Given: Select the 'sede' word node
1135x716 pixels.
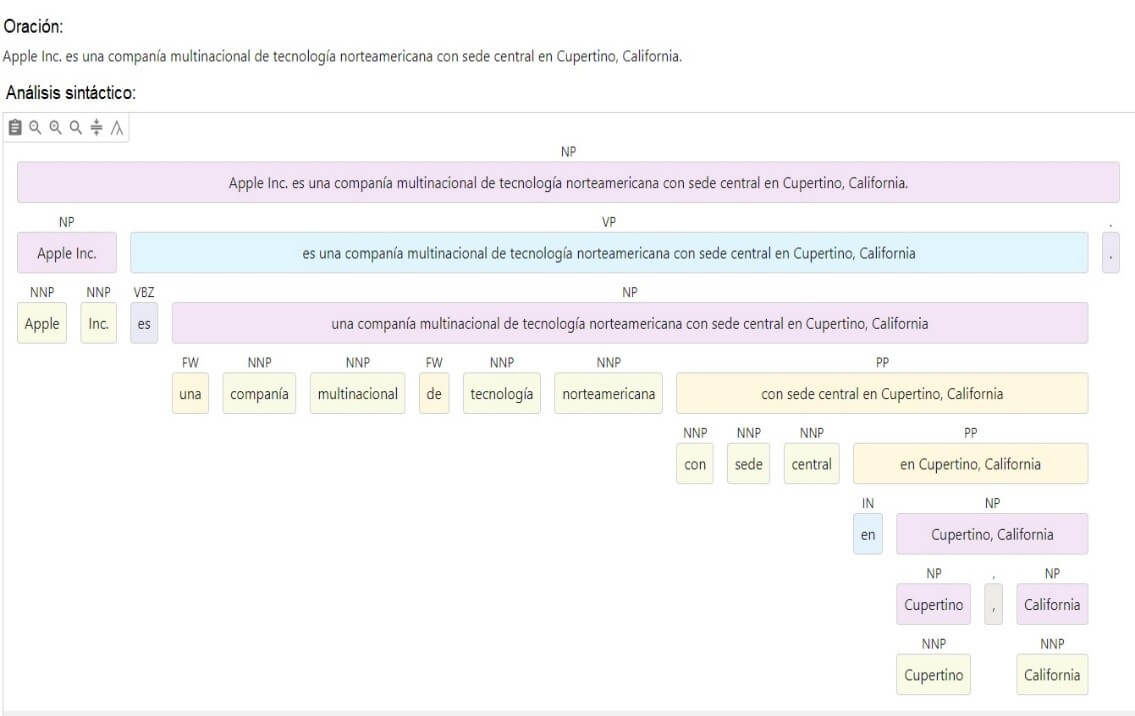Looking at the screenshot, I should (749, 465).
